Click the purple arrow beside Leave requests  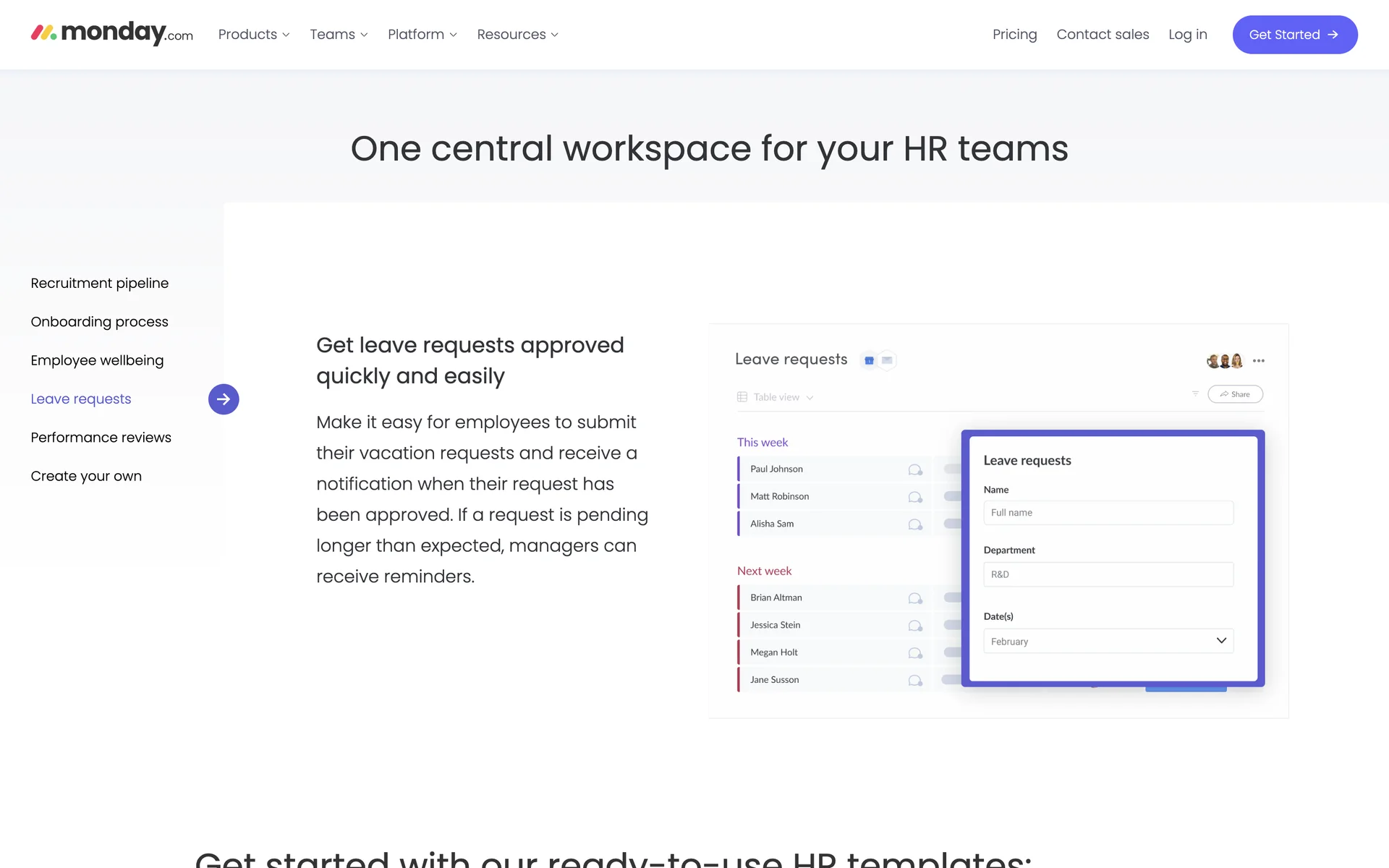(224, 399)
